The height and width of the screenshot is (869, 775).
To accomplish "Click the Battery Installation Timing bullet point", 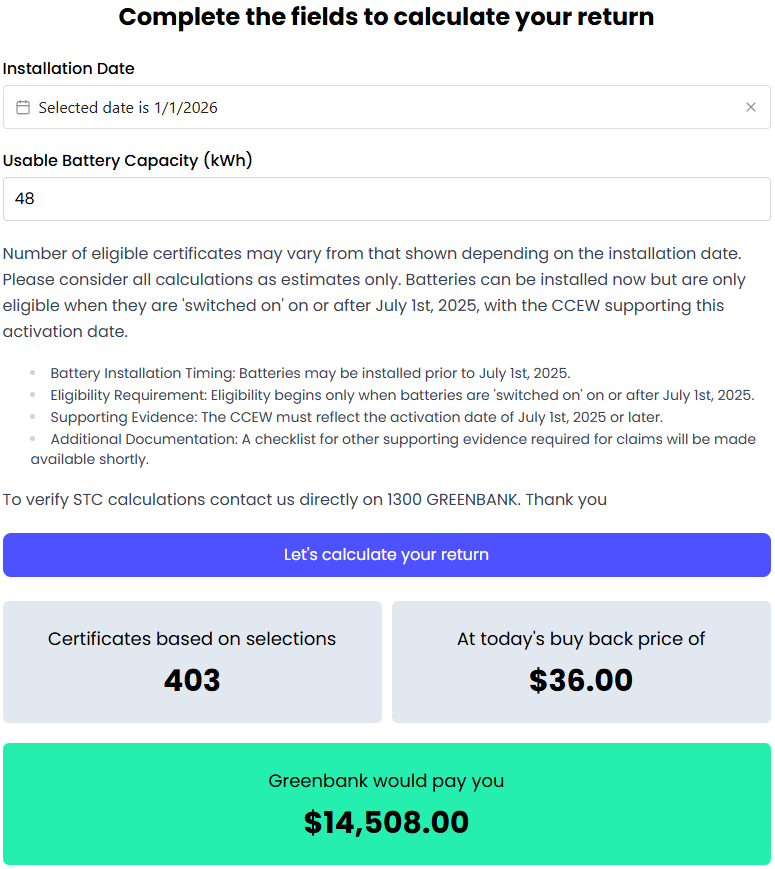I will (x=310, y=373).
